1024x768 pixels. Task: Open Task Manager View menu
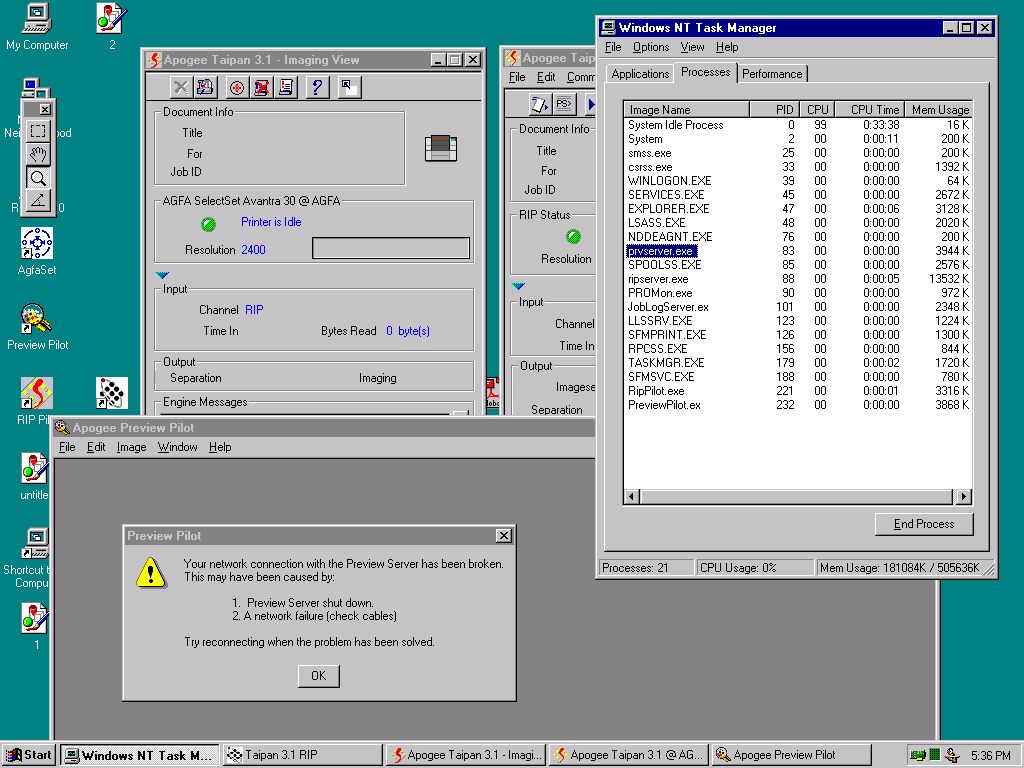pos(692,47)
